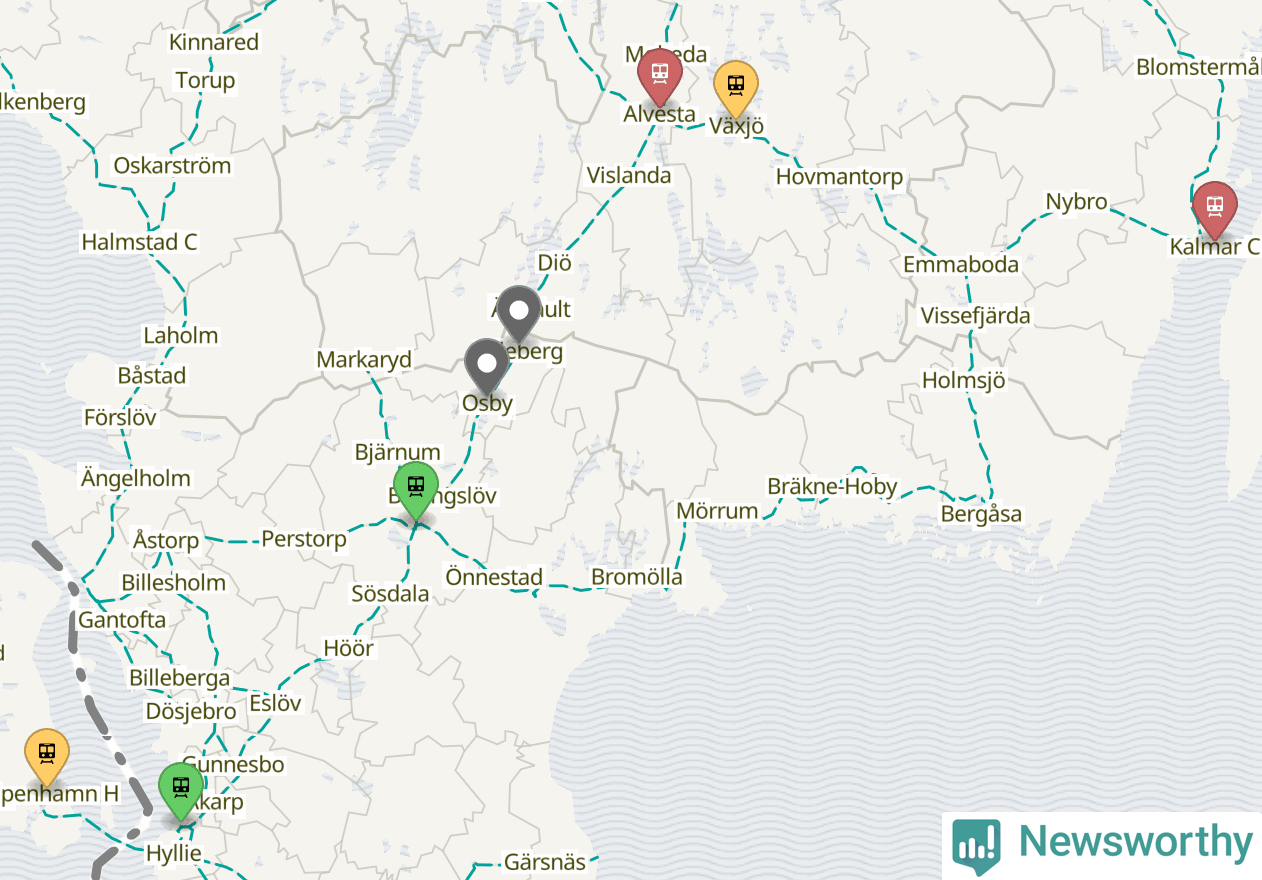This screenshot has width=1262, height=880.
Task: Select the Bromölla station label
Action: [637, 577]
